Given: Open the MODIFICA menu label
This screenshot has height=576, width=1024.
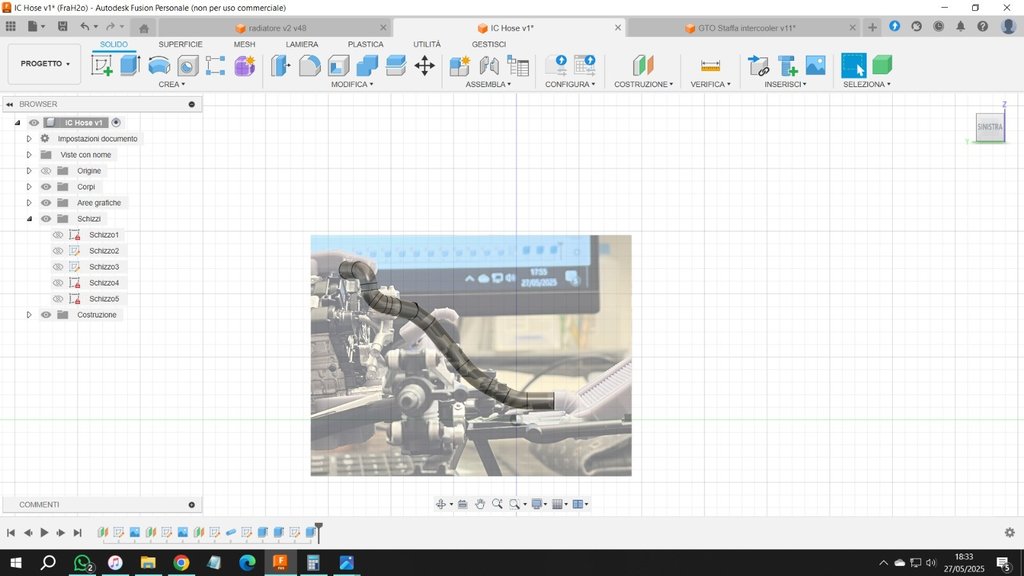Looking at the screenshot, I should pos(352,84).
